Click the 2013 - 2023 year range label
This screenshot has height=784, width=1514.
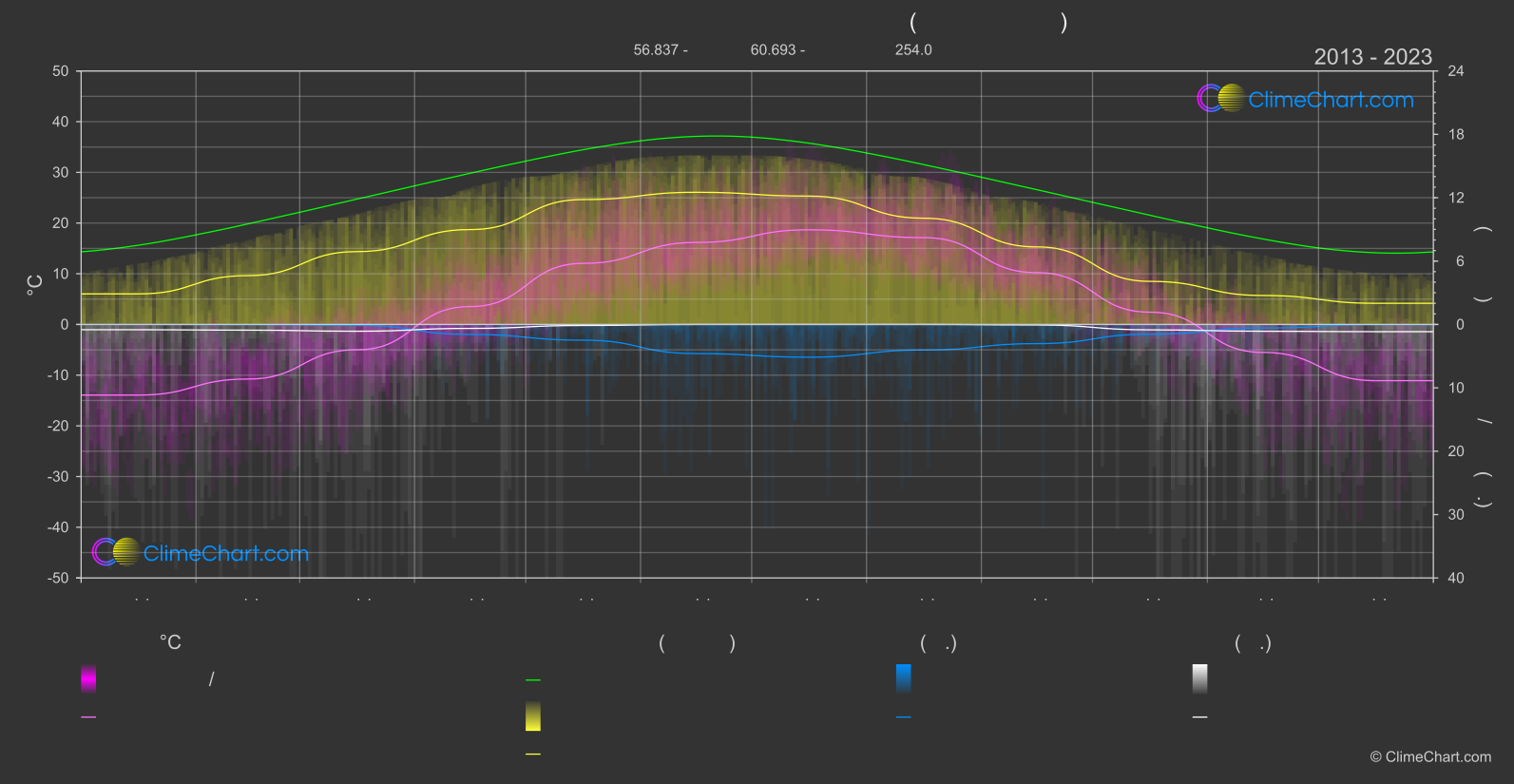(1372, 57)
